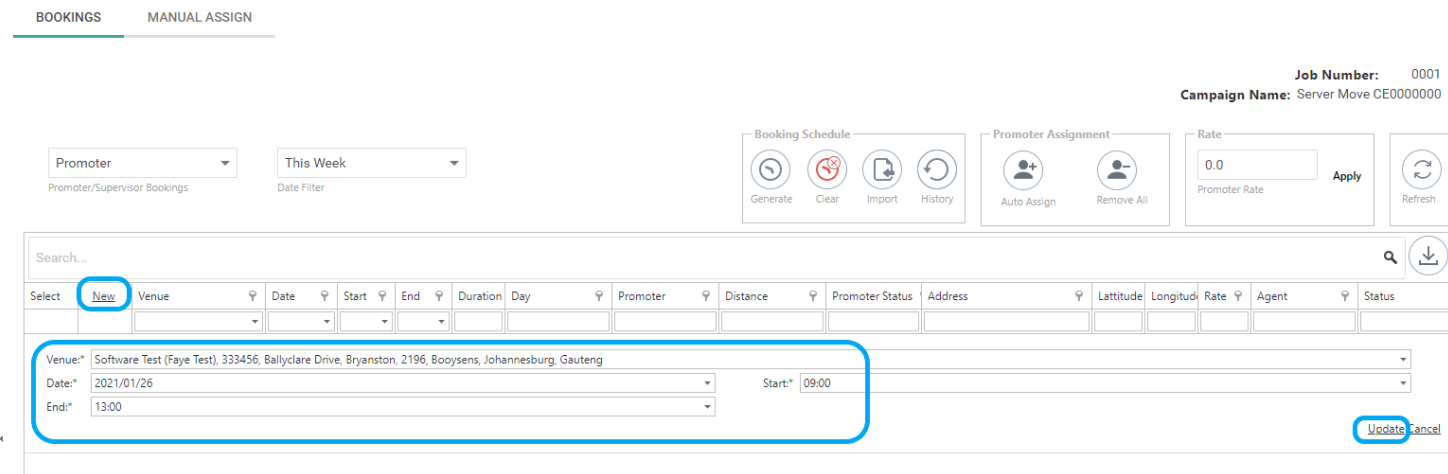Open the booking History icon
This screenshot has height=474, width=1448.
[937, 171]
